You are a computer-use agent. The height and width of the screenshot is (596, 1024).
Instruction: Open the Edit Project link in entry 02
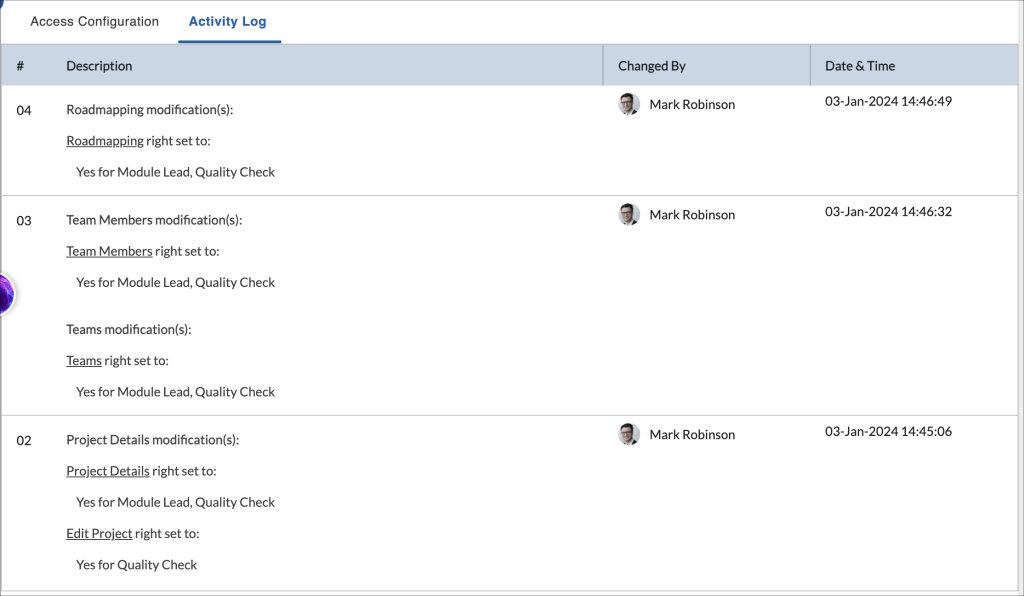tap(99, 533)
